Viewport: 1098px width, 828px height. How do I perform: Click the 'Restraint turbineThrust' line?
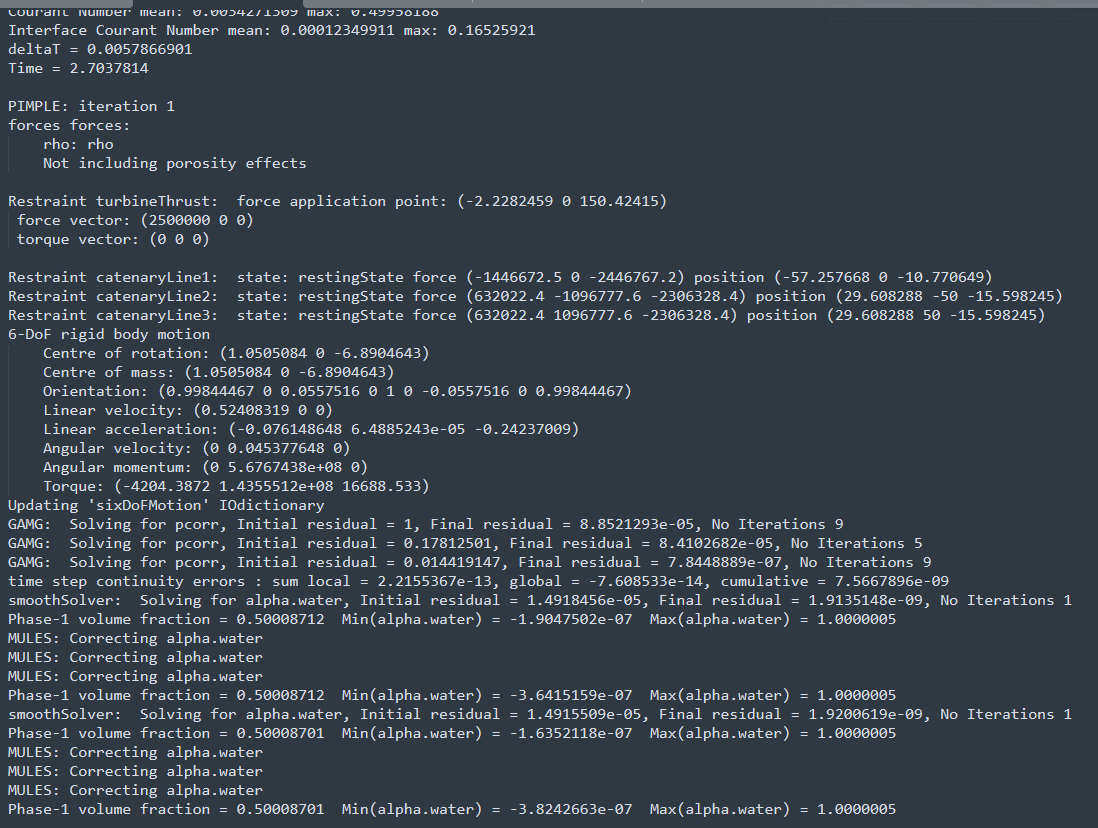(337, 201)
